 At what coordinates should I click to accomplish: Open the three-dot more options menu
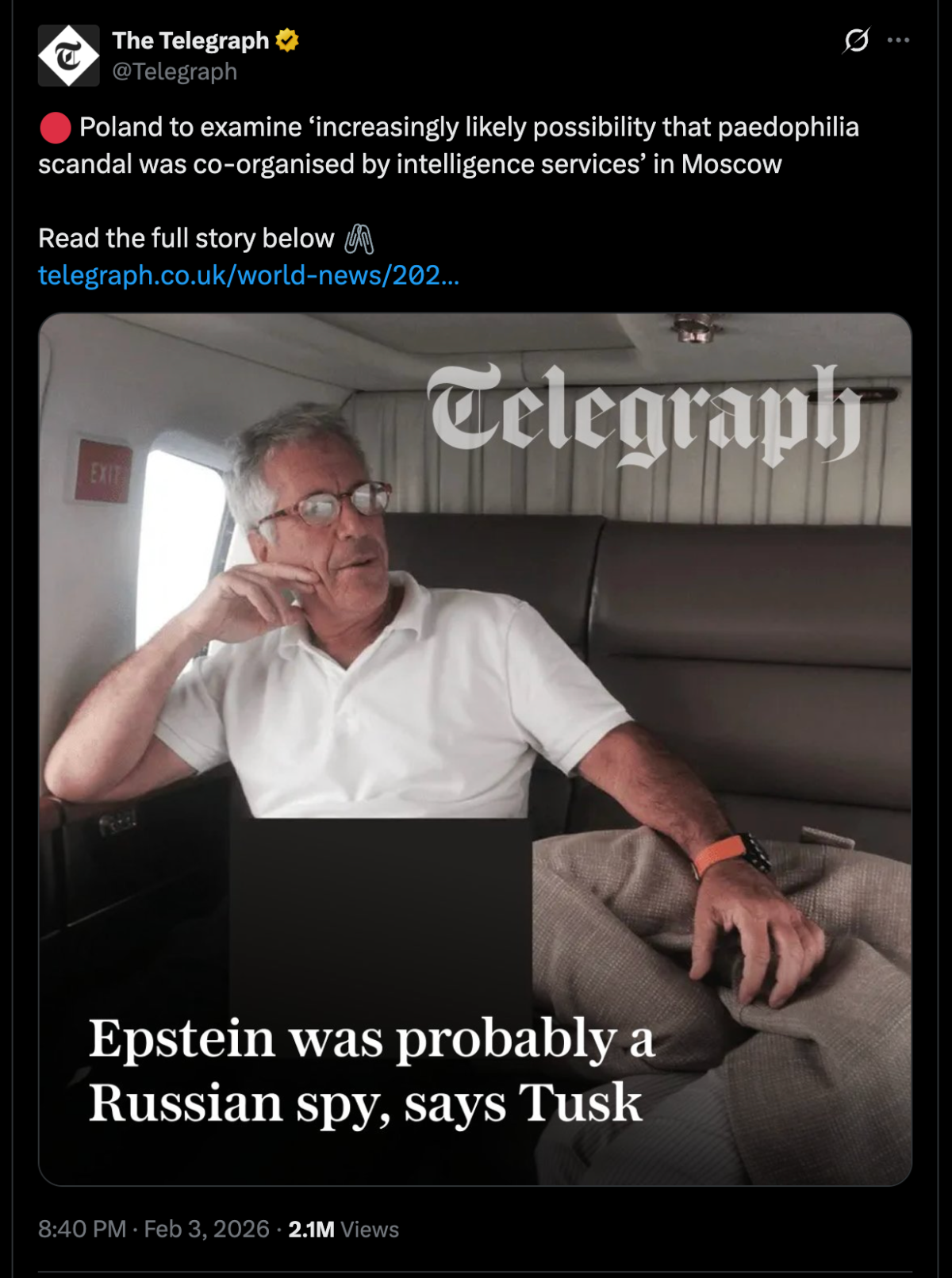(898, 40)
